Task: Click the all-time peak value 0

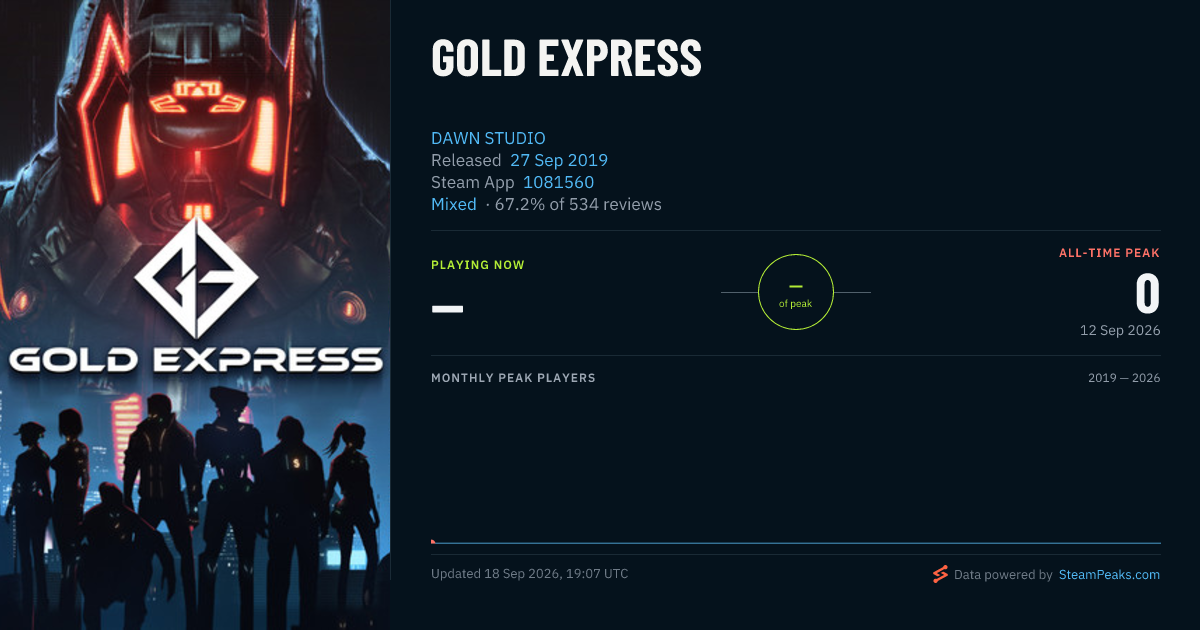Action: tap(1147, 294)
